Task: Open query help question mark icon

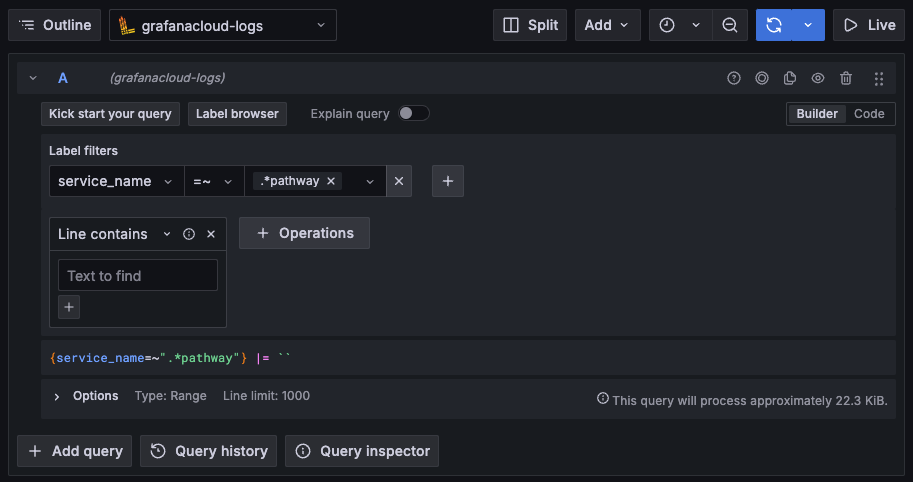Action: pos(734,78)
